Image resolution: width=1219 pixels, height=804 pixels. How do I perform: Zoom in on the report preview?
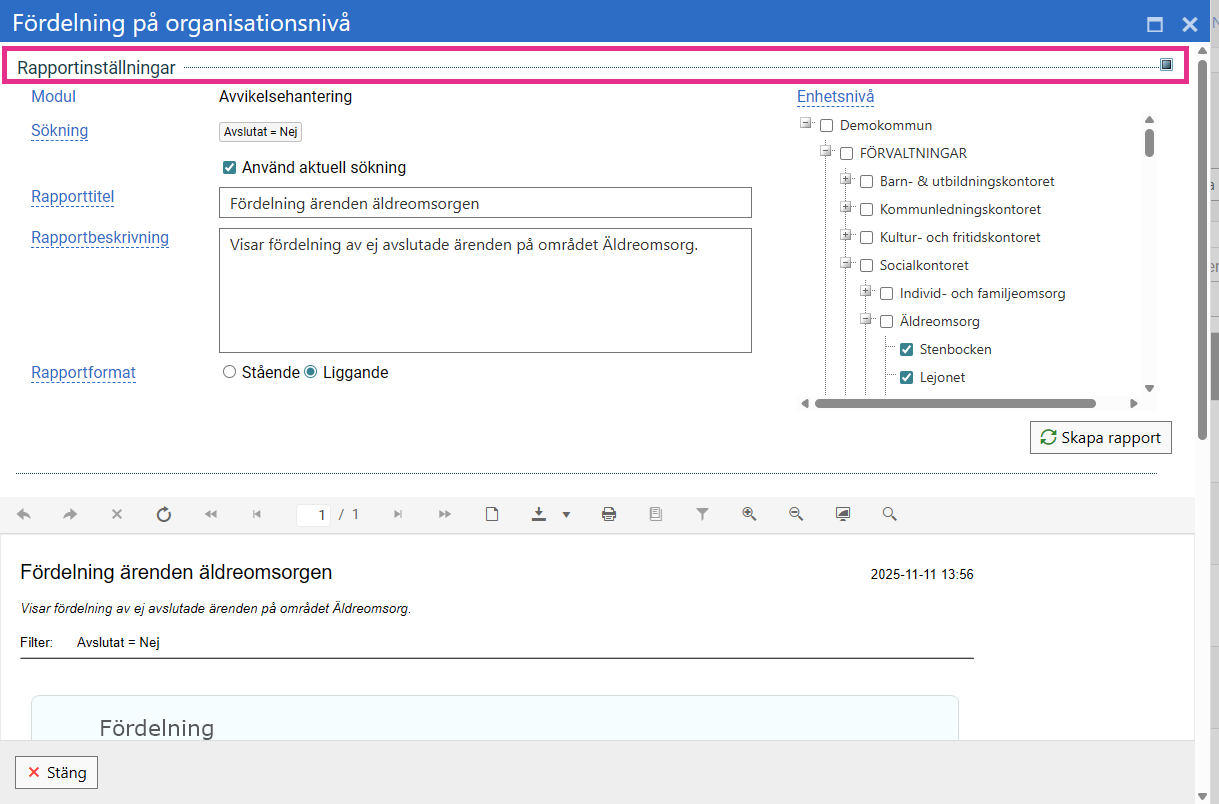click(749, 514)
